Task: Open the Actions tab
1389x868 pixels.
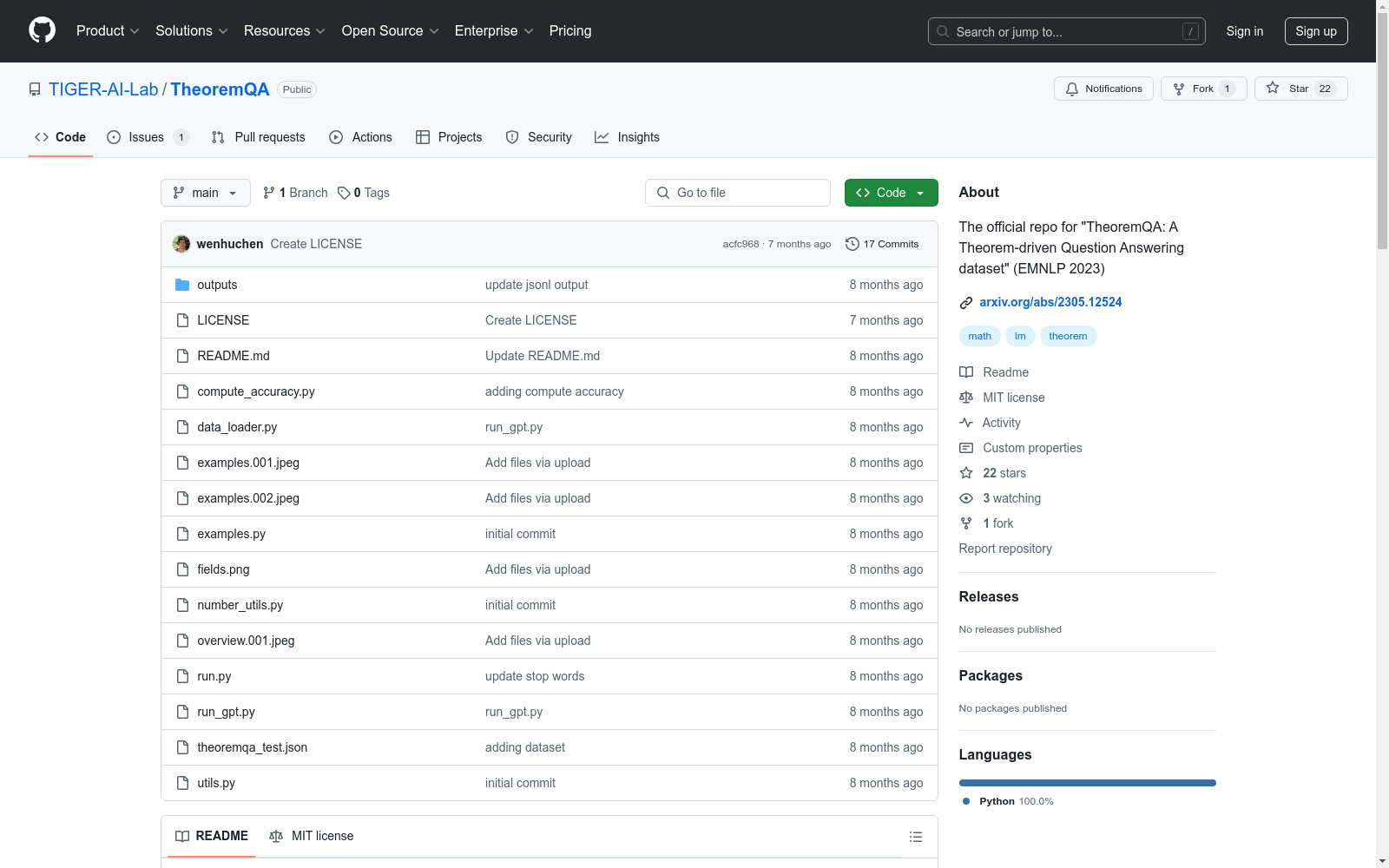Action: point(361,137)
